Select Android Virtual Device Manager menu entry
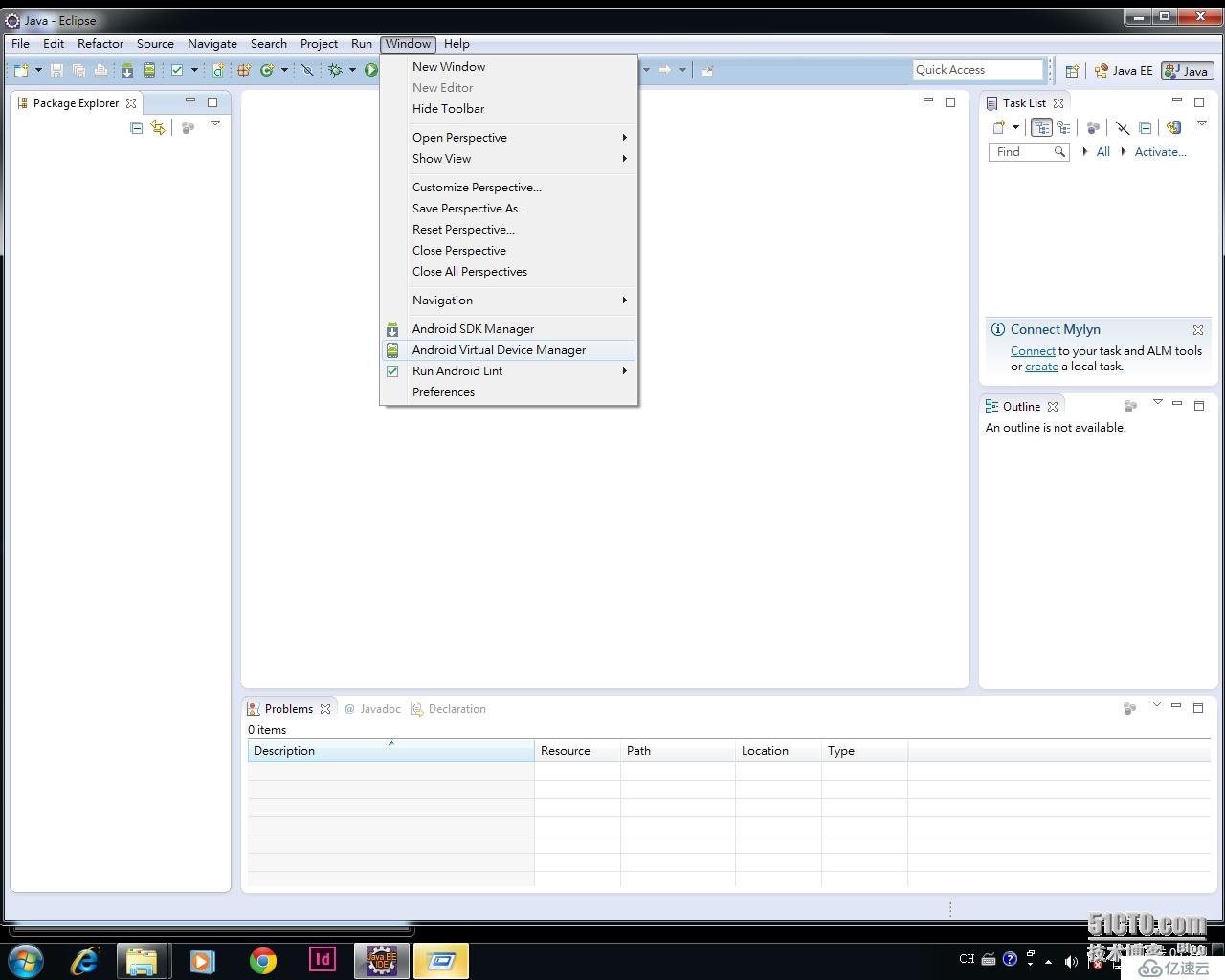Screen dimensions: 1225x980 pos(509,350)
